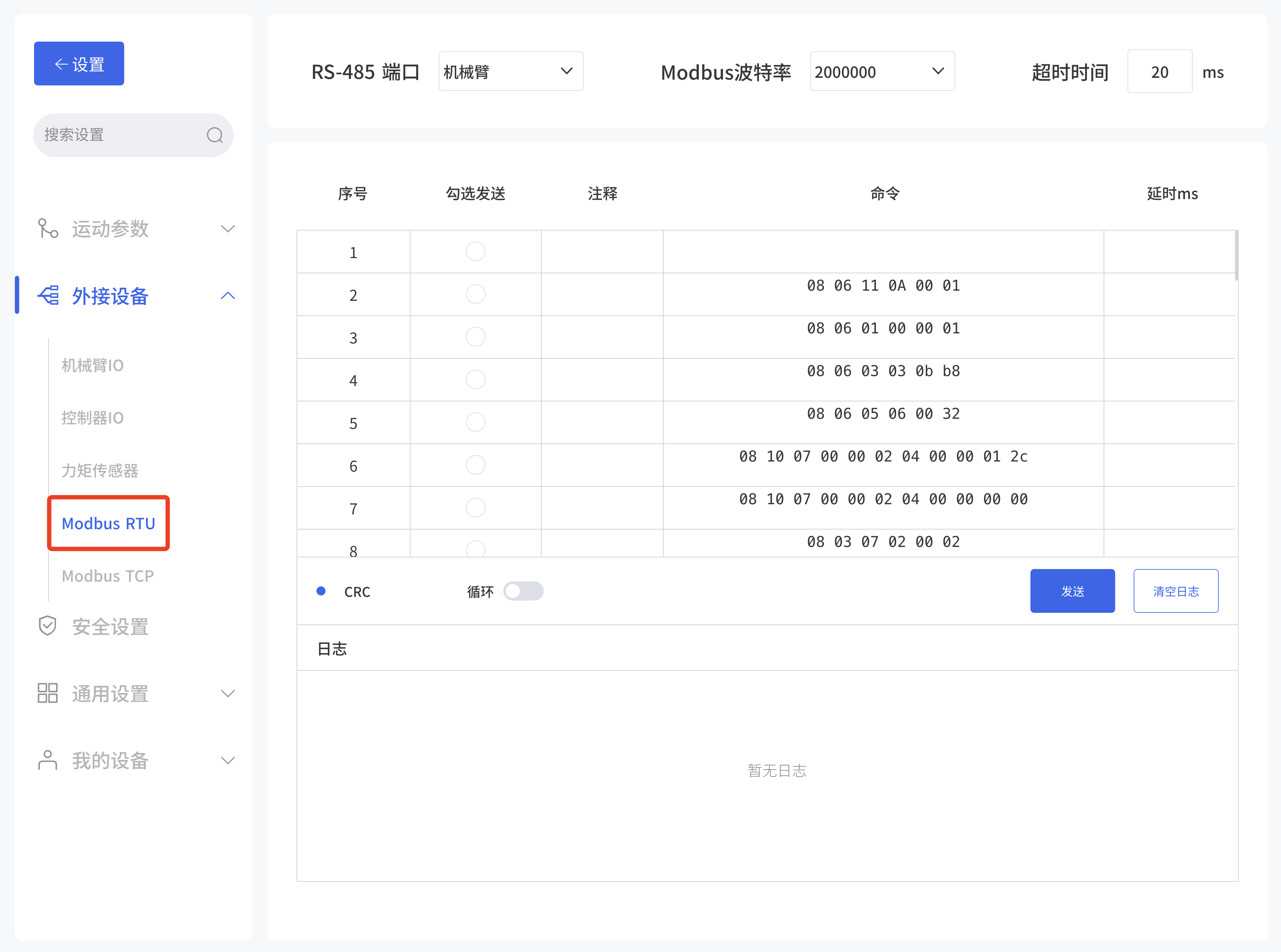Click the blue CRC indicator dot

tap(321, 591)
